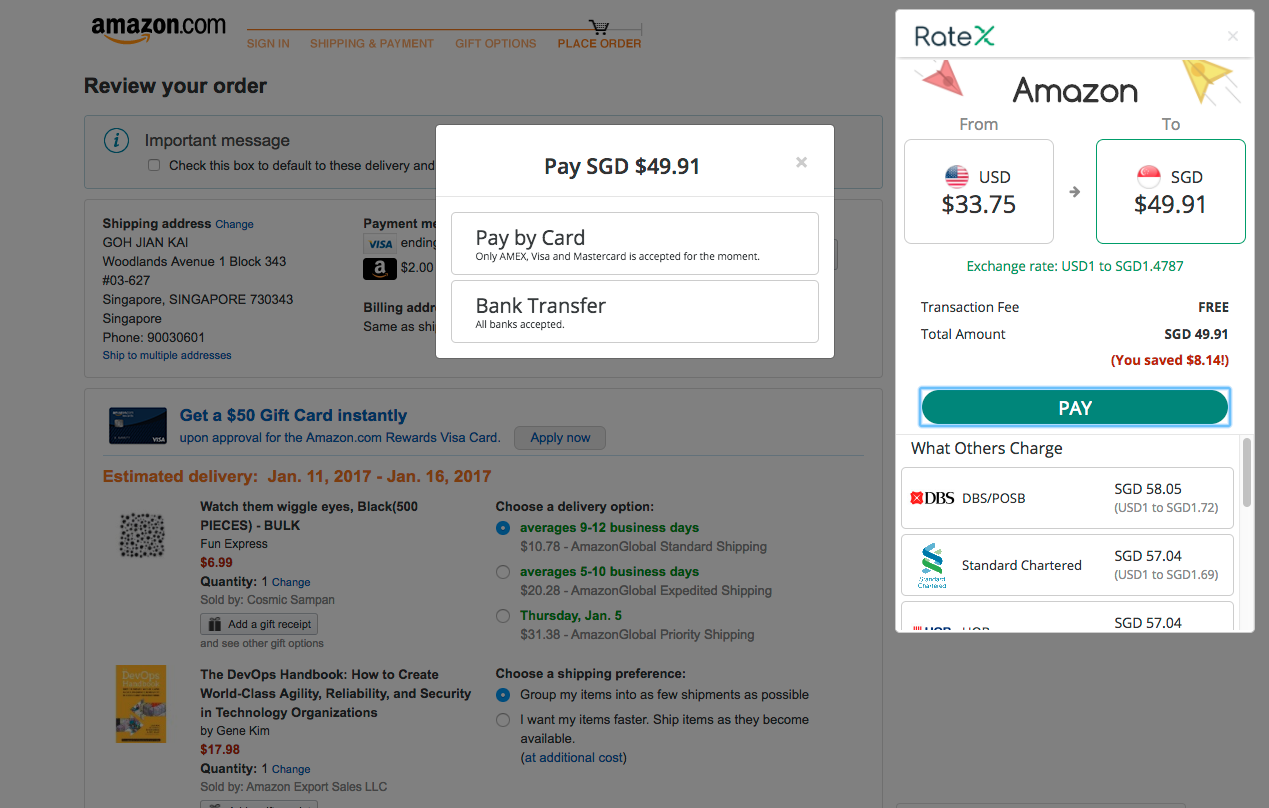Click Get a $50 Gift Card instantly link
The width and height of the screenshot is (1269, 808).
[293, 416]
